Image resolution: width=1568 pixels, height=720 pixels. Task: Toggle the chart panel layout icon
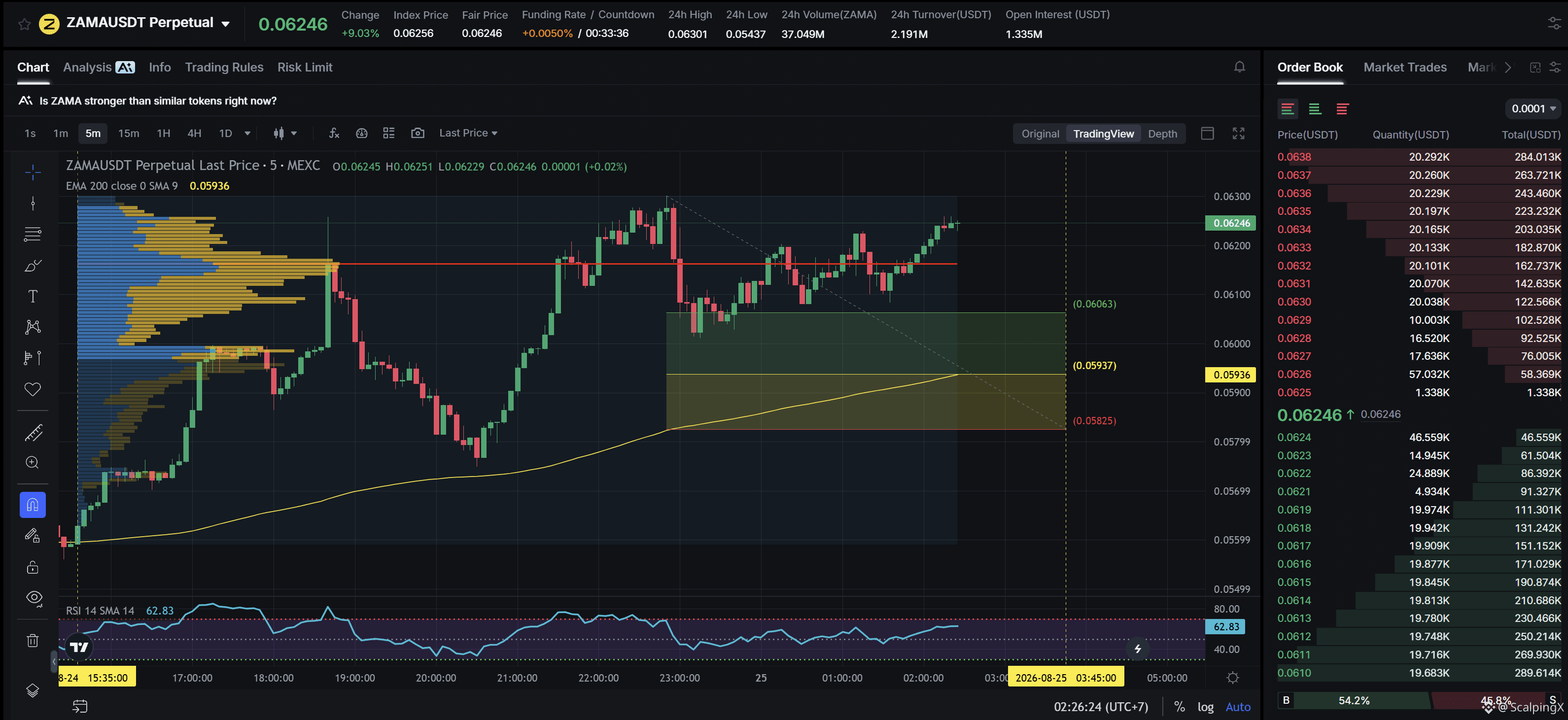click(x=1208, y=133)
